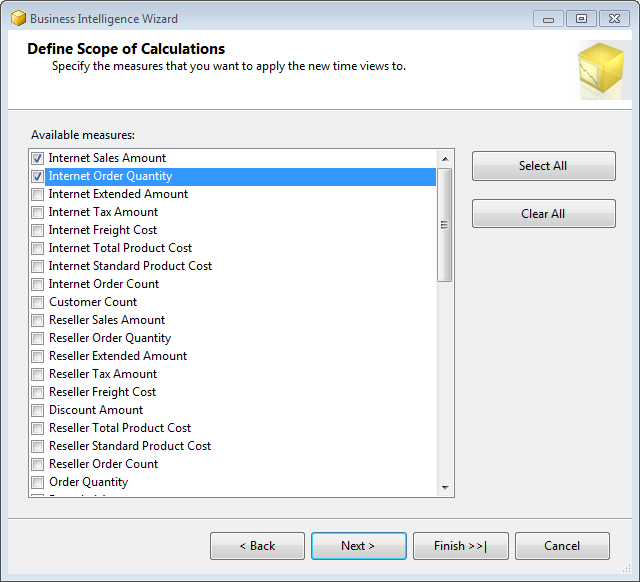640x582 pixels.
Task: Uncheck the Internet Sales Amount checkbox
Action: [38, 158]
